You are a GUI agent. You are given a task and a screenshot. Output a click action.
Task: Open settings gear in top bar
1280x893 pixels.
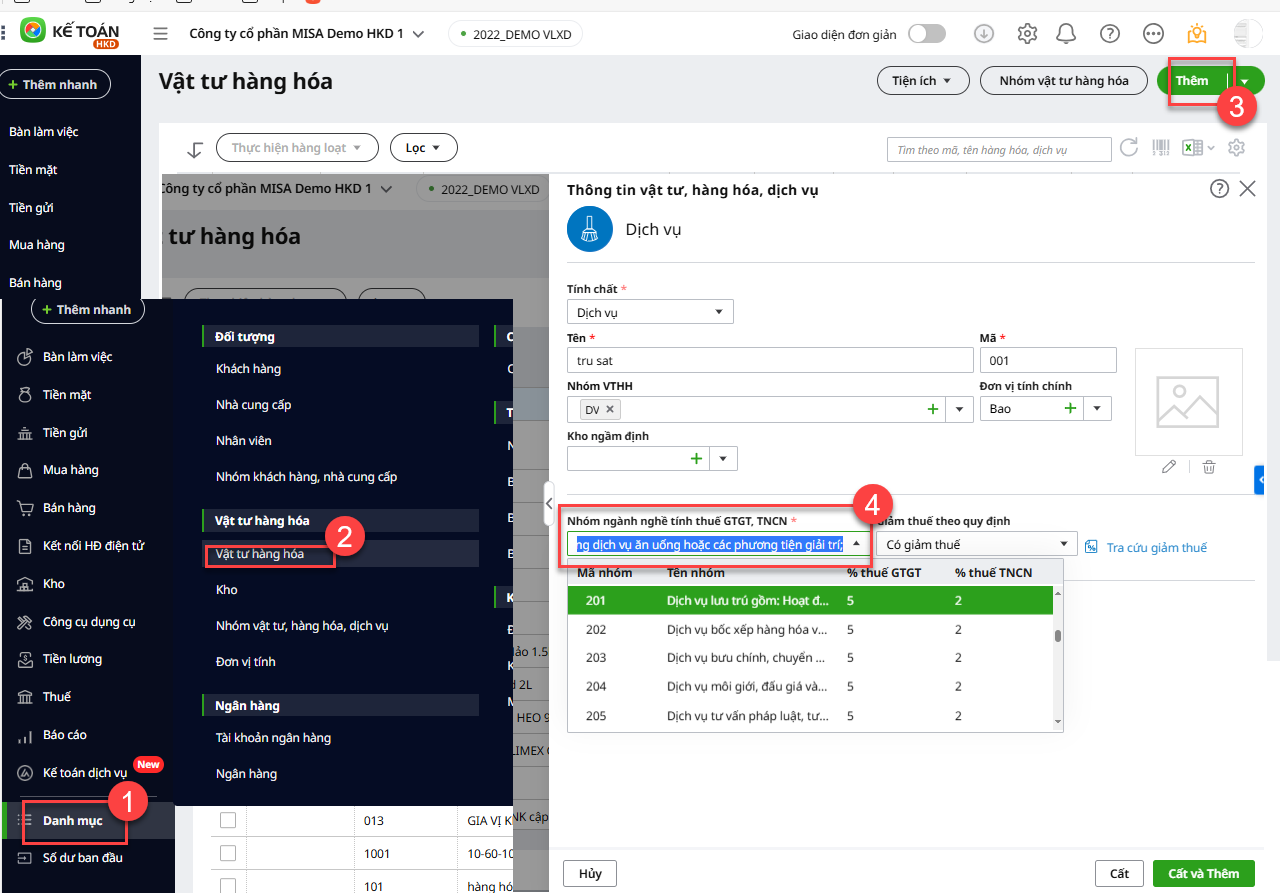click(1027, 34)
